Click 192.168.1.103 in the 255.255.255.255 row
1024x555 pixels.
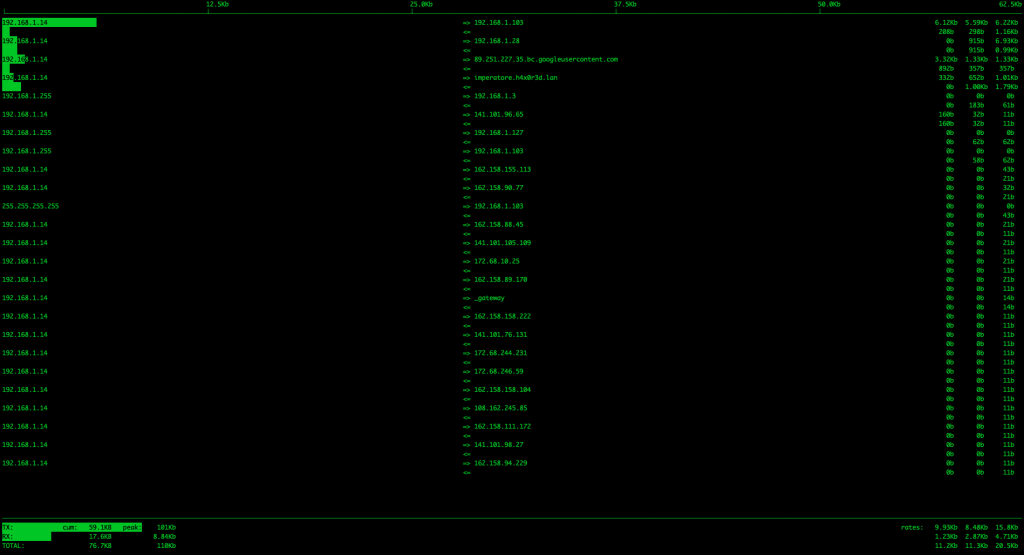(x=498, y=206)
